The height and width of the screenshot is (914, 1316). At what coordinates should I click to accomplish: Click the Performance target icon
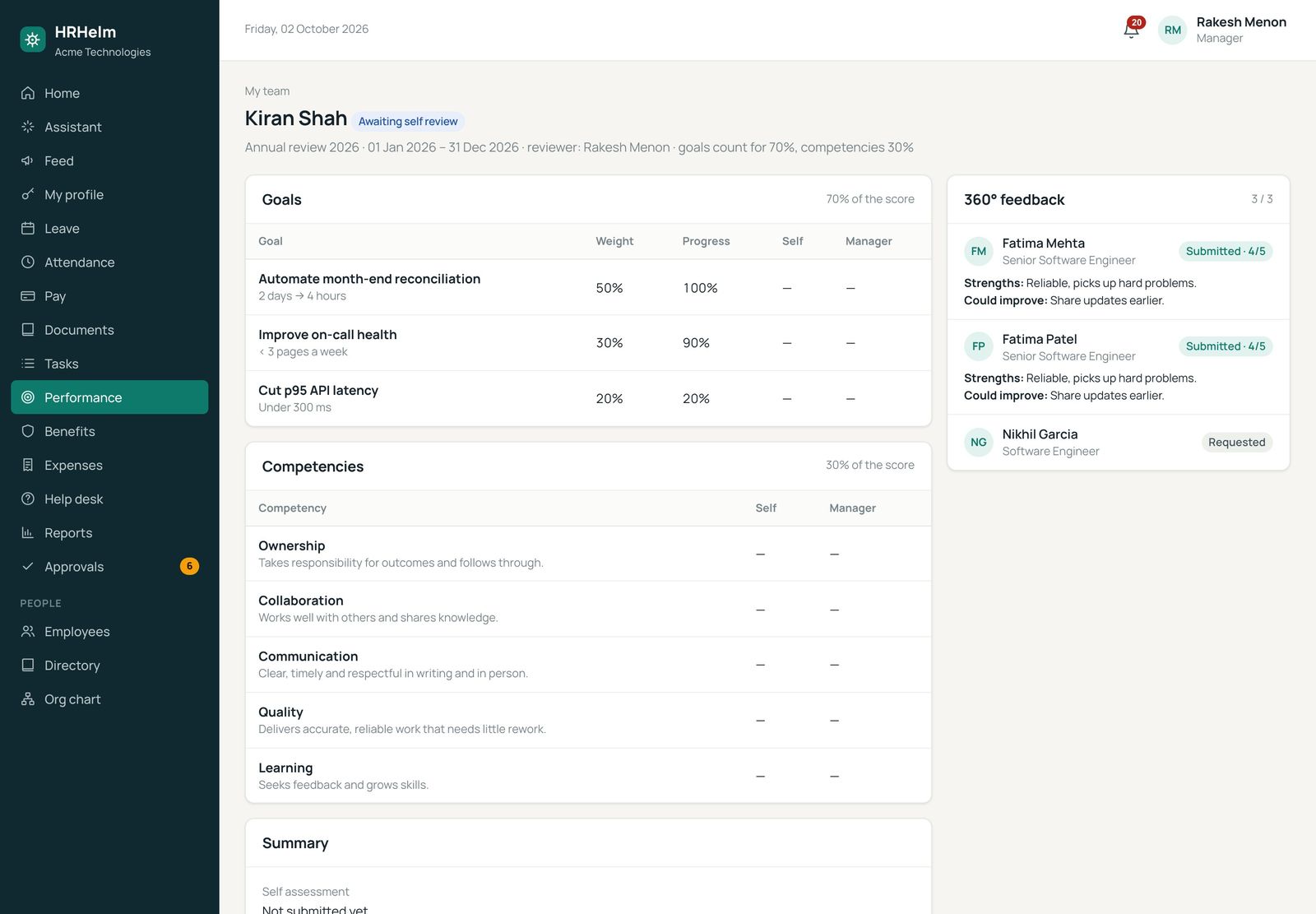(28, 397)
